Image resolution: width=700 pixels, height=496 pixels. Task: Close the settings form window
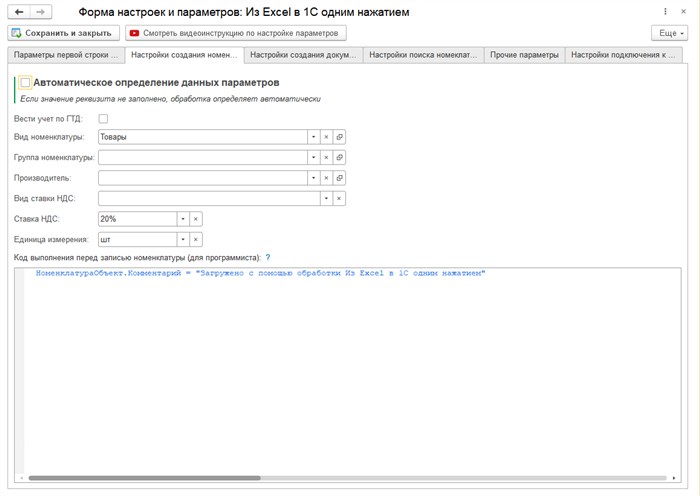pos(683,12)
